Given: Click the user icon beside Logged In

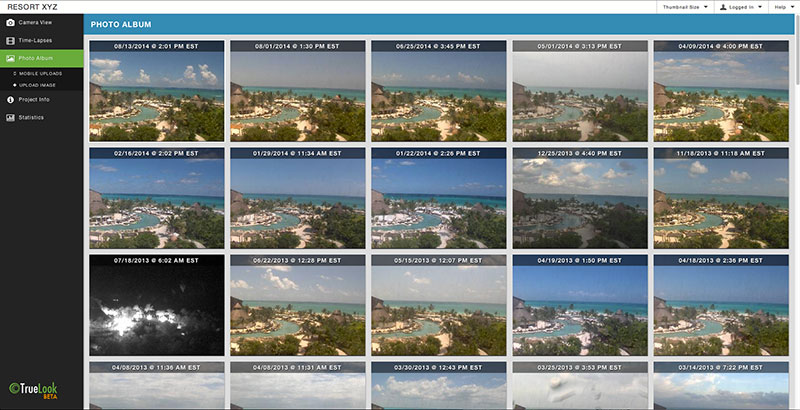Looking at the screenshot, I should (x=723, y=7).
